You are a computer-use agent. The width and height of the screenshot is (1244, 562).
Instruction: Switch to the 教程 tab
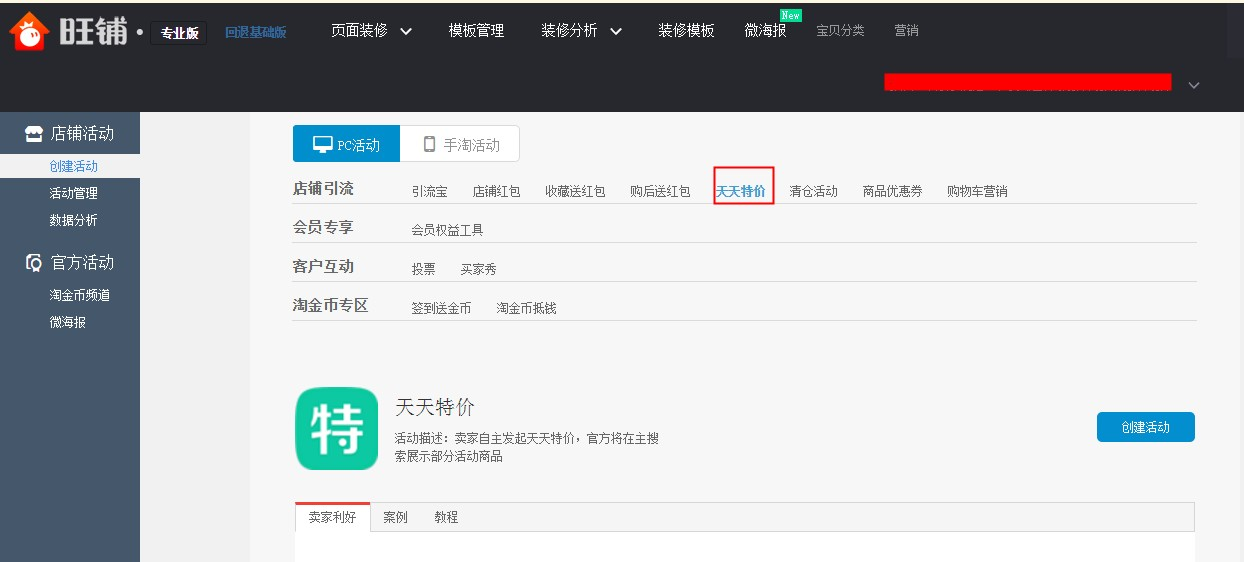click(x=446, y=517)
